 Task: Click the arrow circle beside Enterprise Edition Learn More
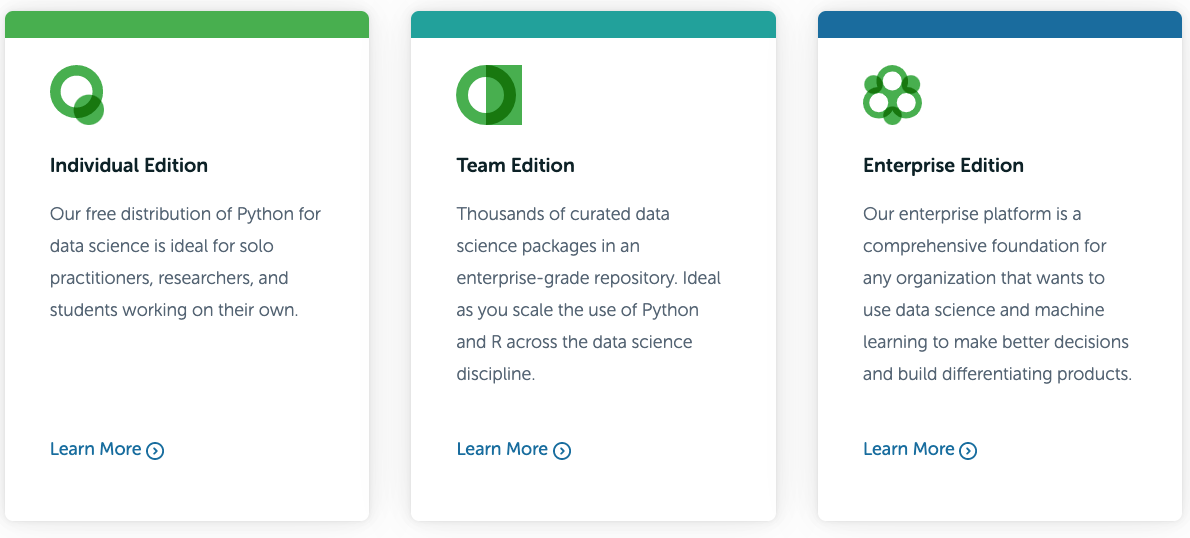click(x=968, y=451)
